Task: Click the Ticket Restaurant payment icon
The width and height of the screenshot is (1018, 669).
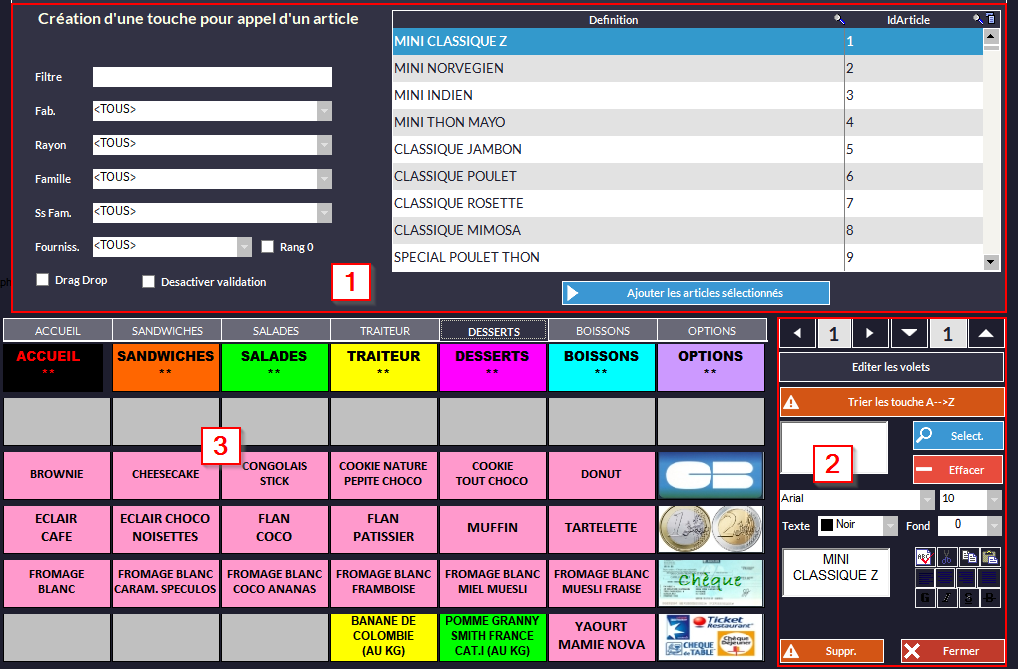Action: click(x=711, y=637)
